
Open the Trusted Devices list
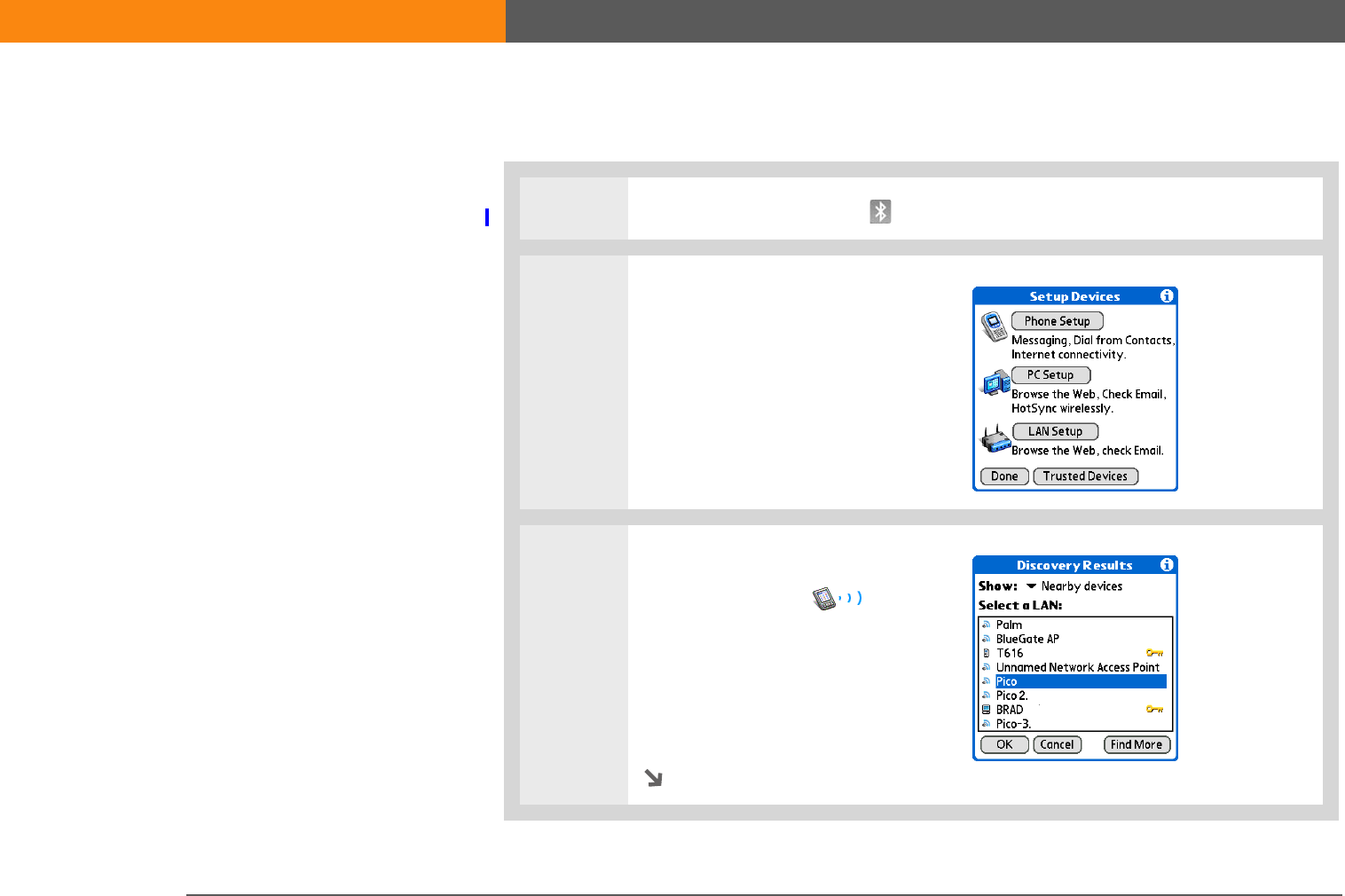point(1086,476)
